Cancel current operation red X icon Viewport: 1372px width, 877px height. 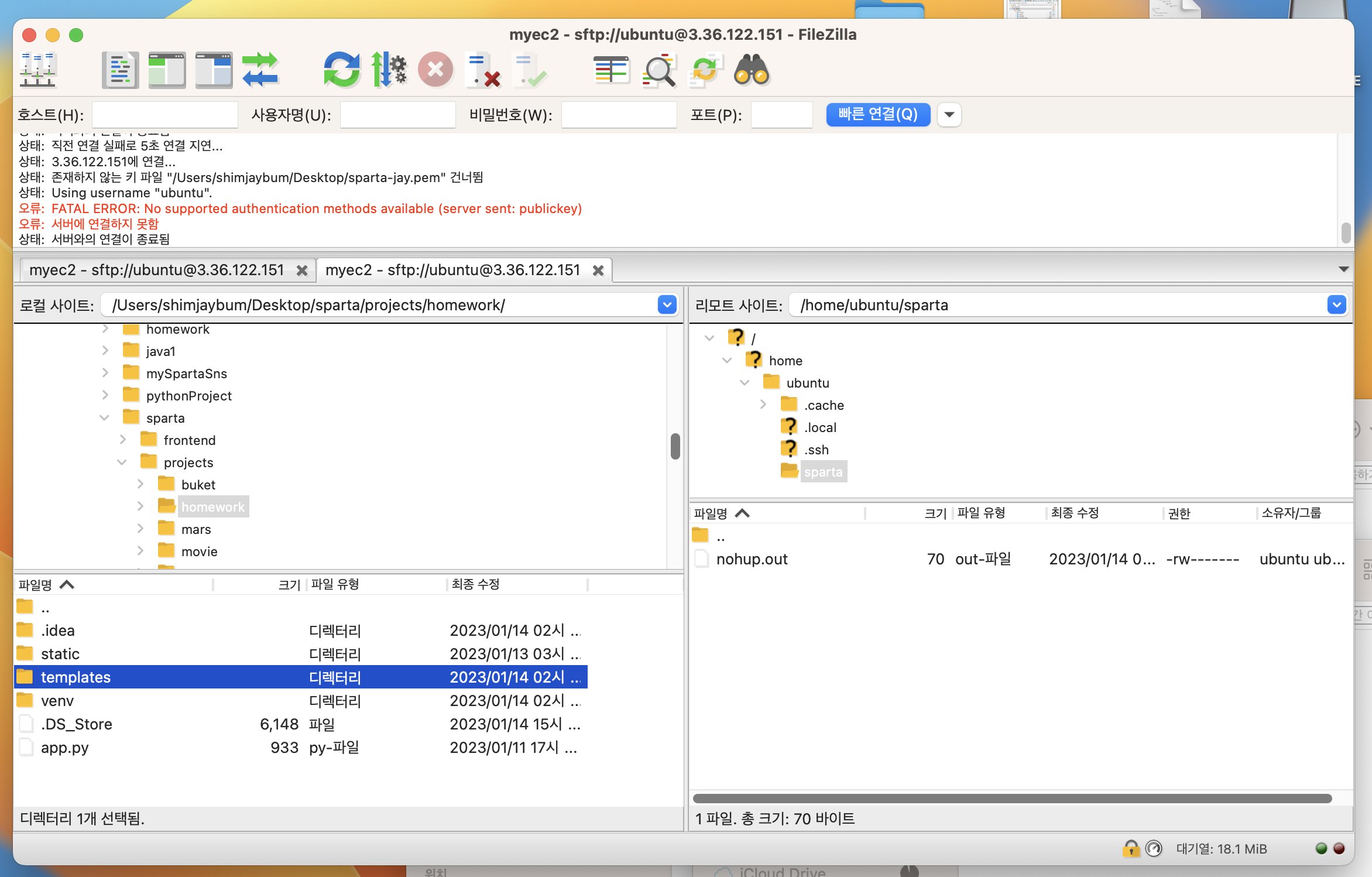pyautogui.click(x=435, y=70)
